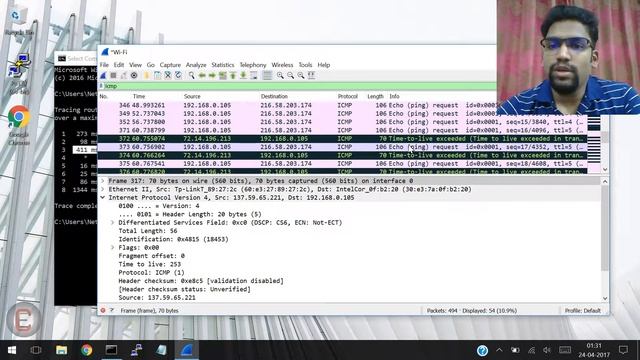Go back in packet history
Viewport: 640px width, 360px height.
(202, 76)
